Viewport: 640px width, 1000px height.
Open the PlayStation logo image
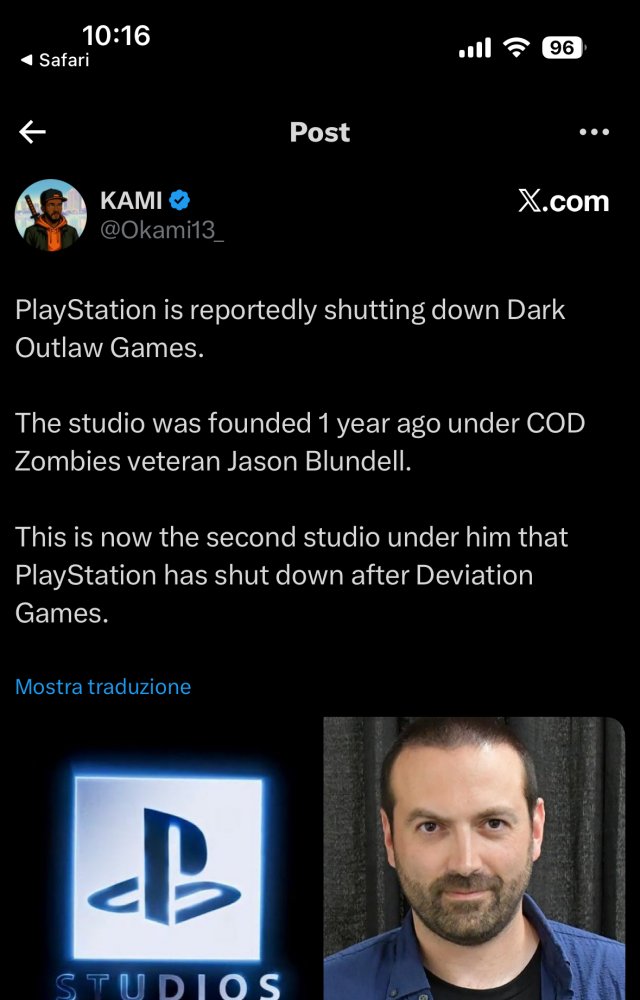tap(168, 858)
